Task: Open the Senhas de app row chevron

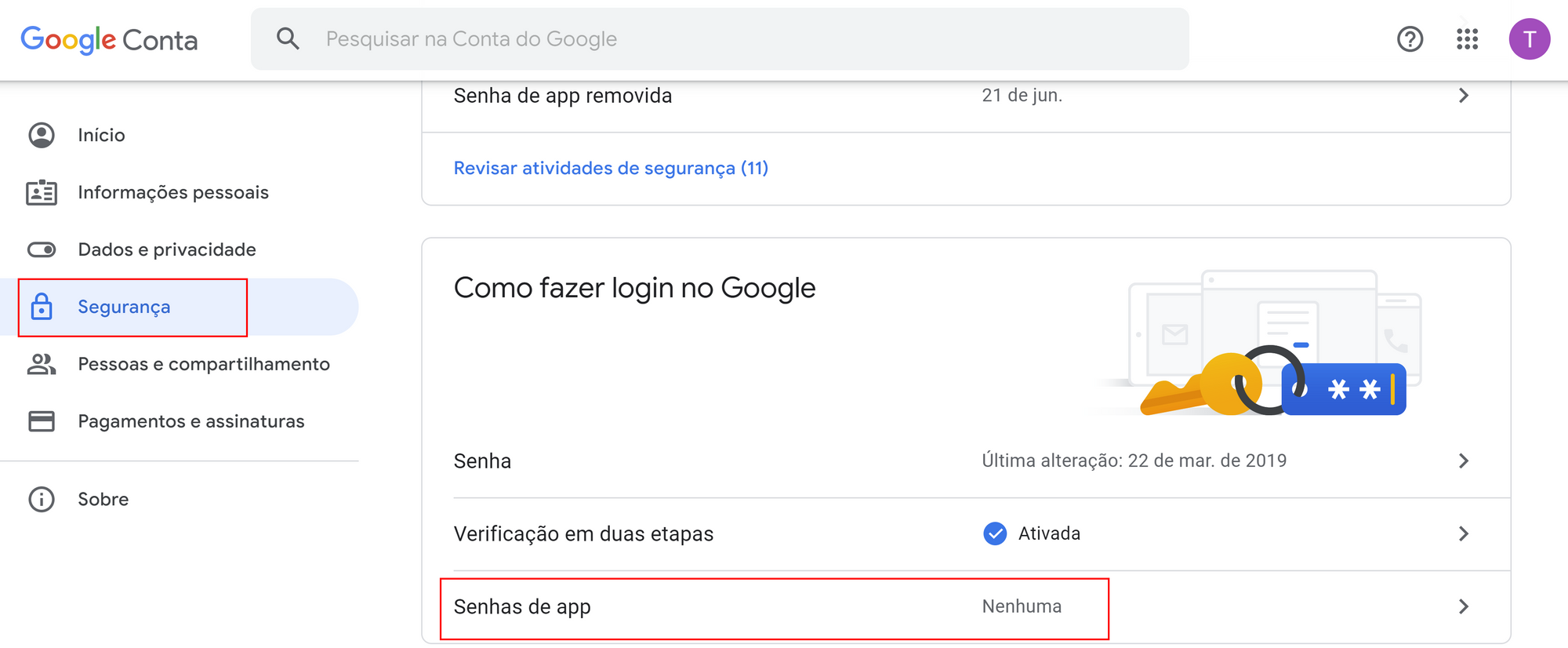Action: (x=1463, y=606)
